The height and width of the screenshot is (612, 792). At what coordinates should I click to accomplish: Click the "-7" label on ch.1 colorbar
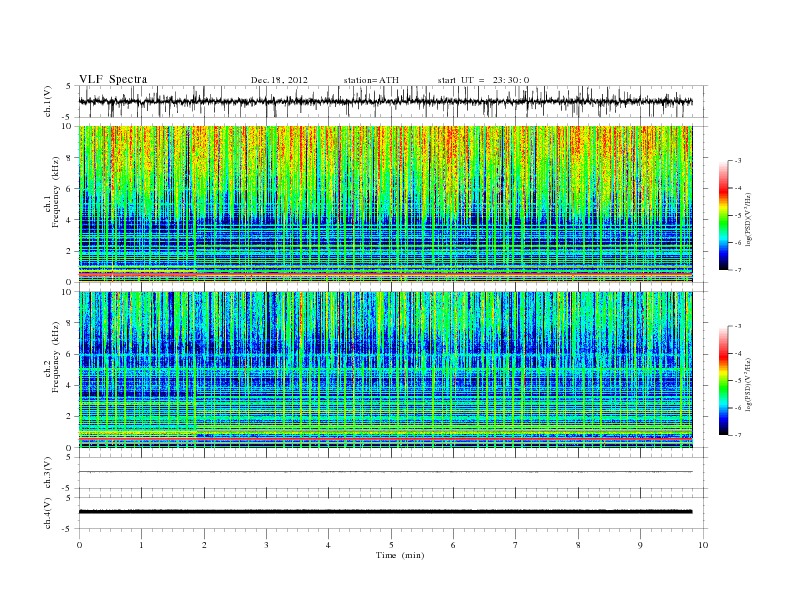pos(737,270)
